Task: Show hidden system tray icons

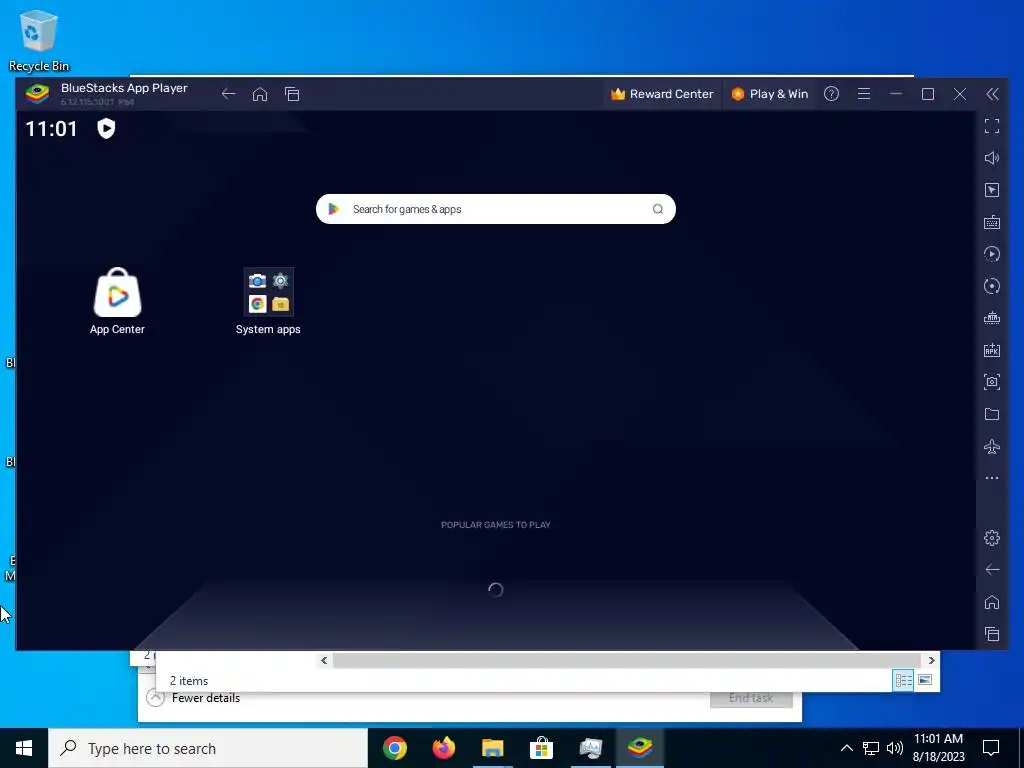Action: pyautogui.click(x=846, y=748)
